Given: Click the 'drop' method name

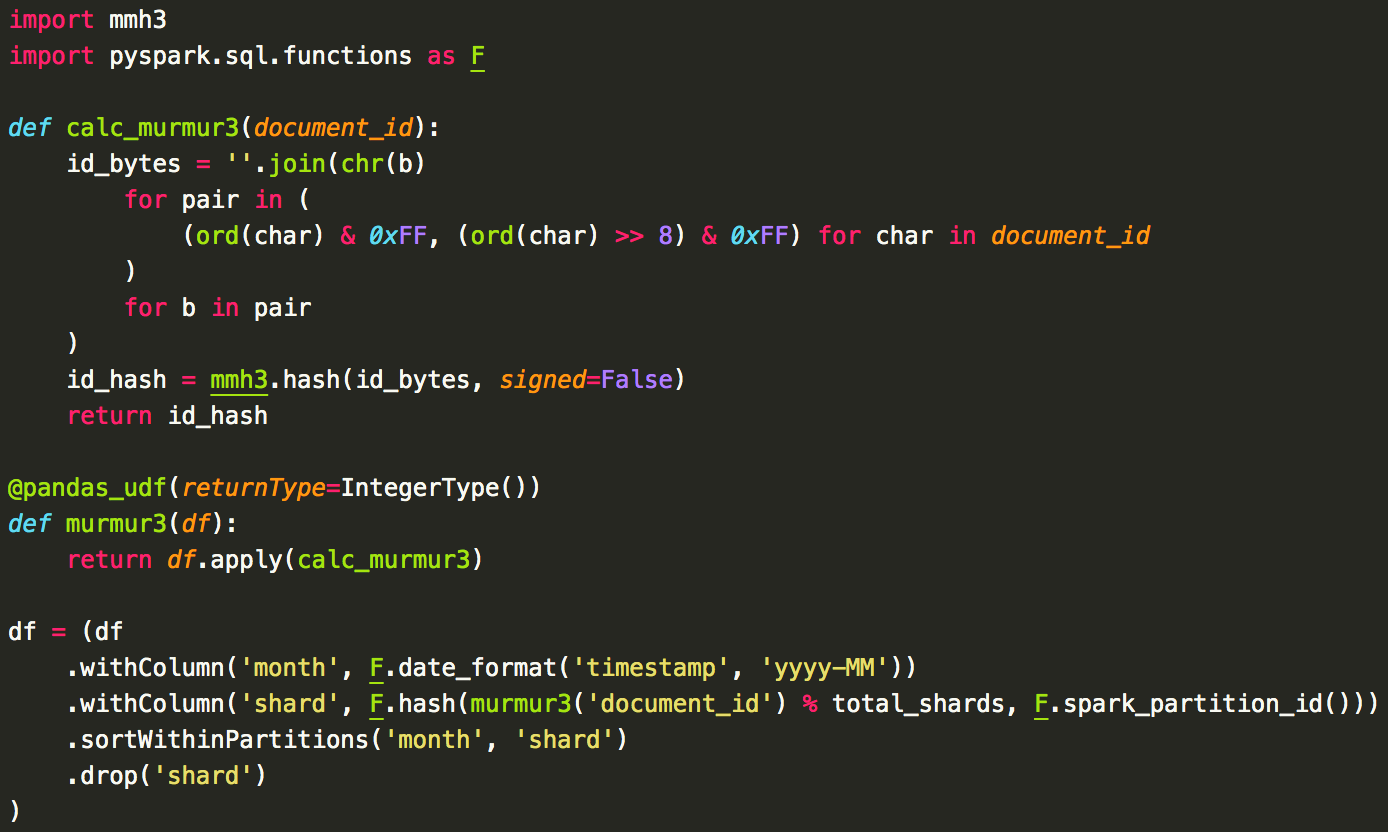Looking at the screenshot, I should pyautogui.click(x=109, y=776).
